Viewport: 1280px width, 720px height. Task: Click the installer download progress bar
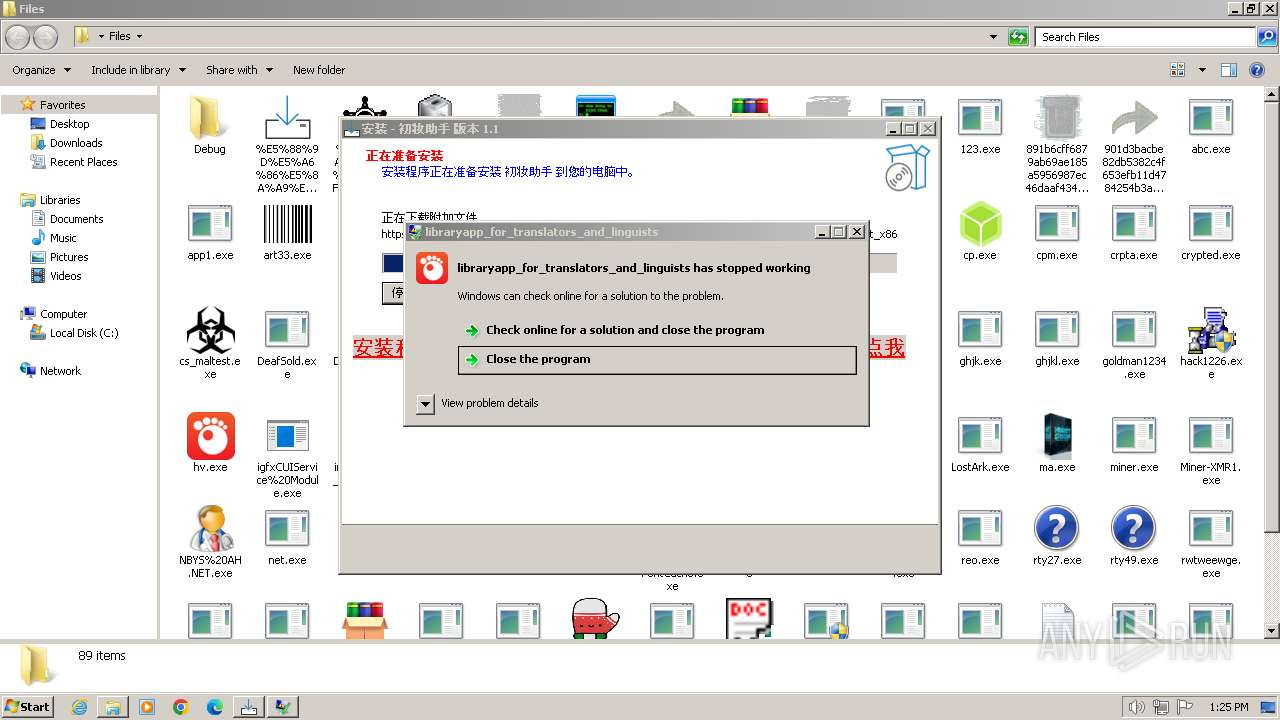click(639, 263)
